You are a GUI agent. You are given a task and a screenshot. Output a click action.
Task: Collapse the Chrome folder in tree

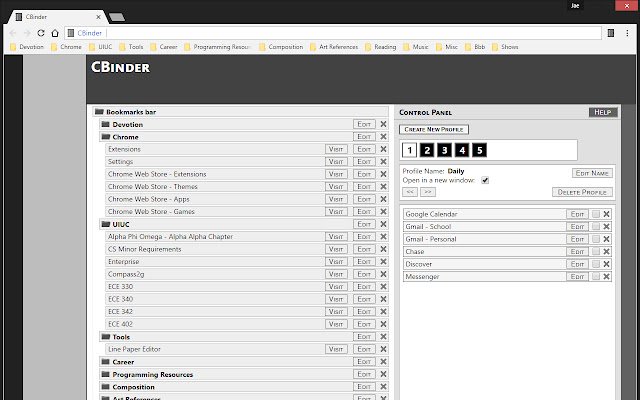[106, 137]
